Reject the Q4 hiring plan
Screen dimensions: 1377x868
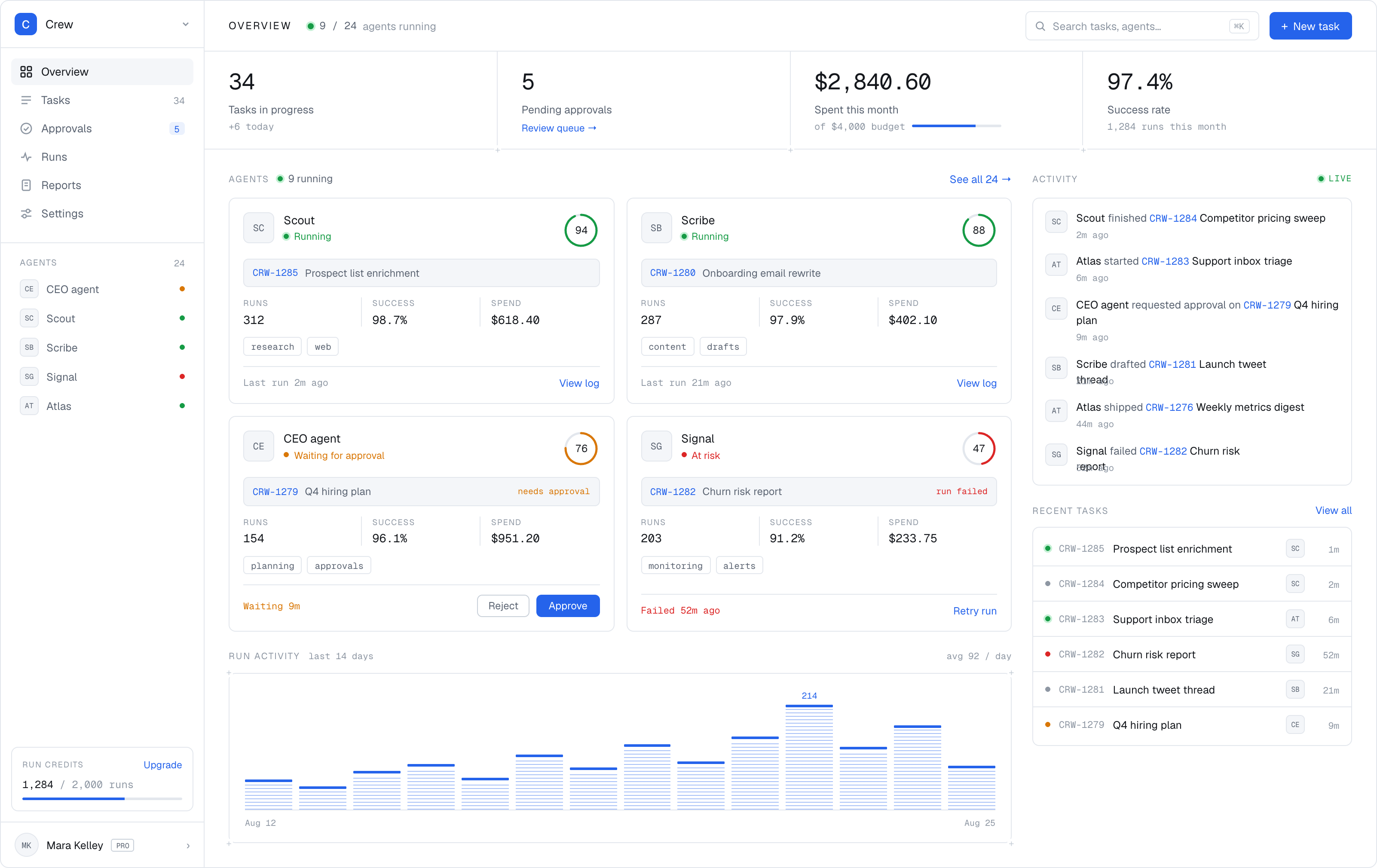[x=503, y=605]
